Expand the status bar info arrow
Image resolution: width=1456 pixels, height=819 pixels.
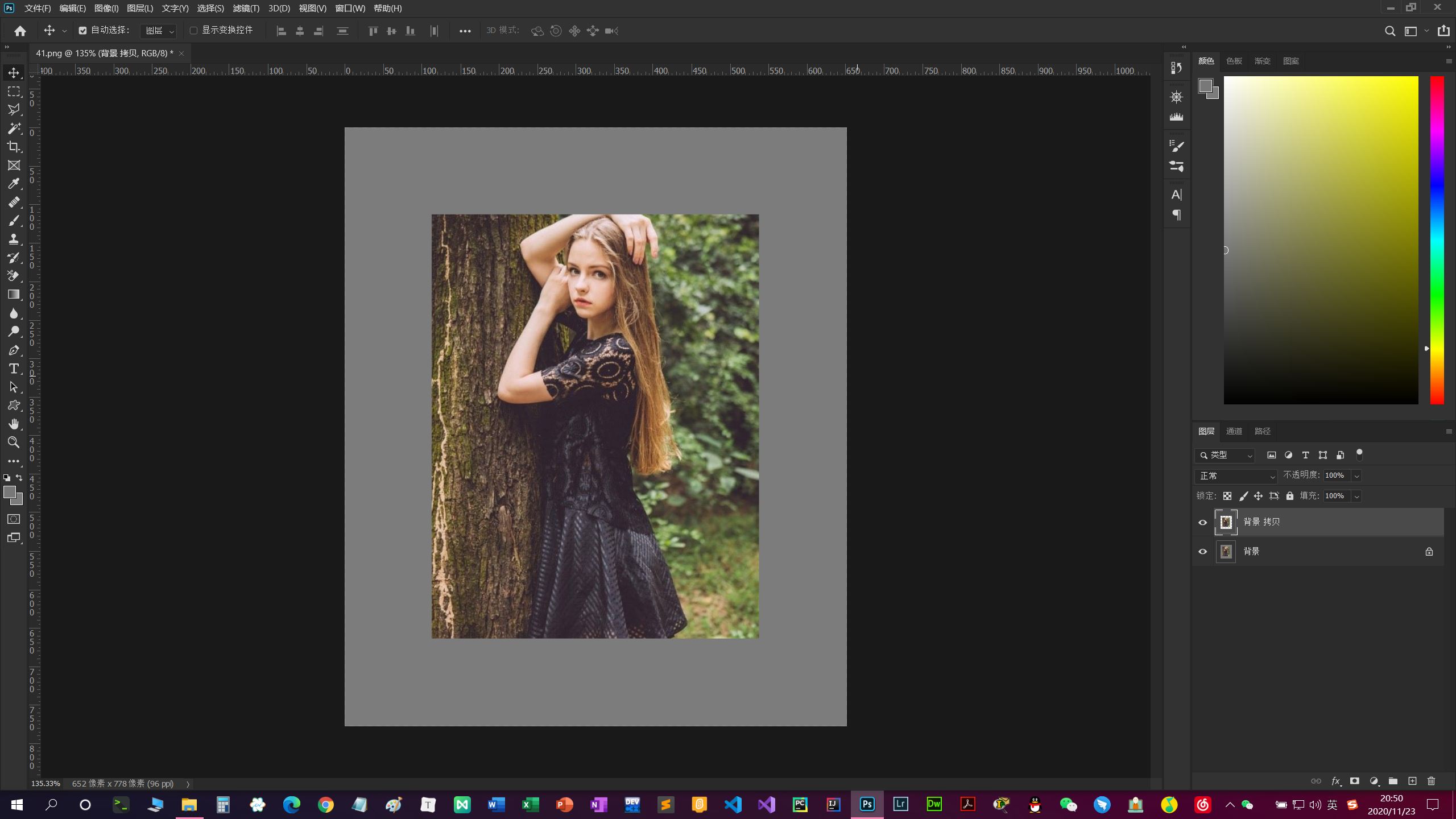188,784
